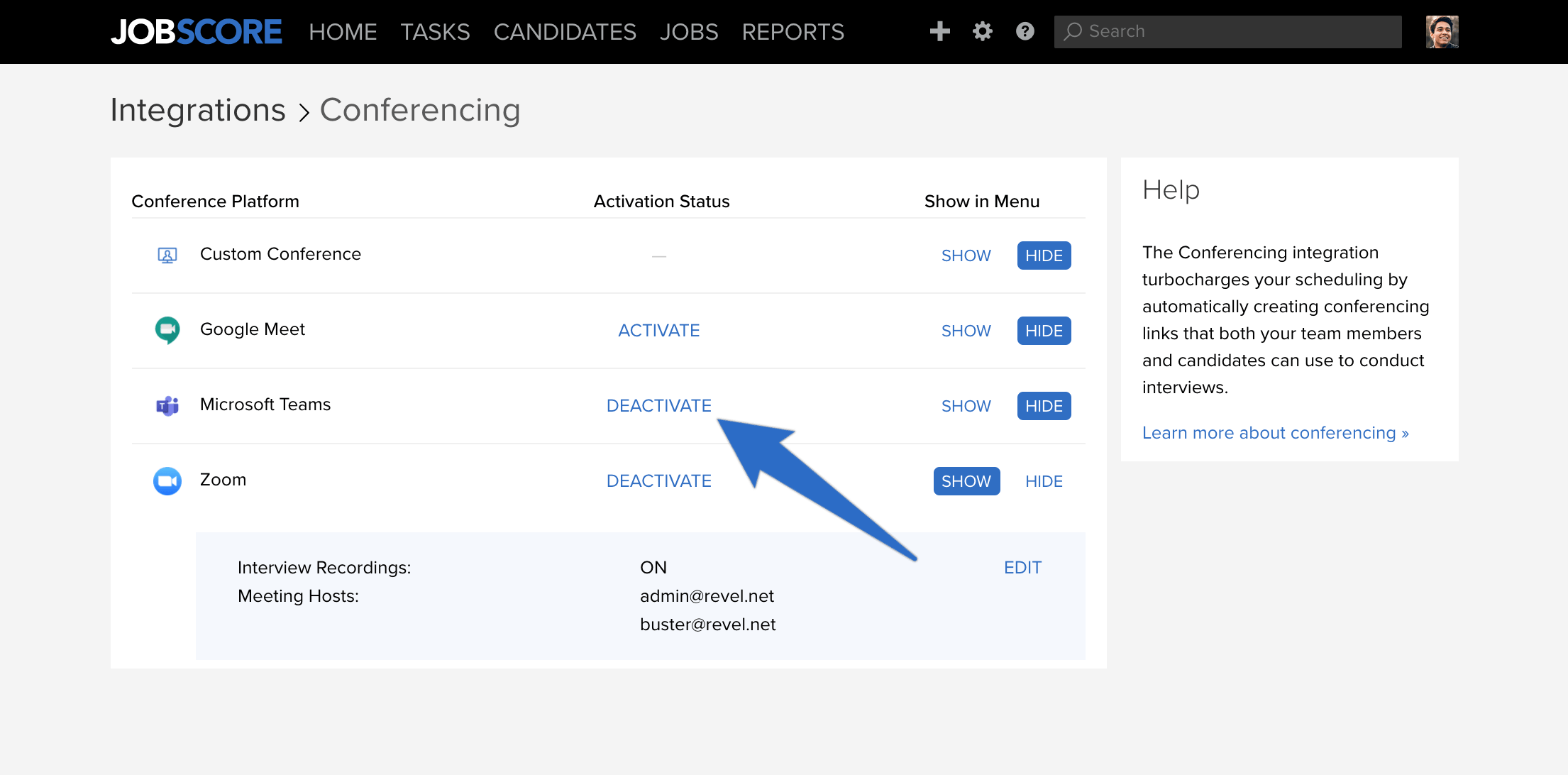Select HIDE for Microsoft Teams
1568x775 pixels.
point(1044,406)
